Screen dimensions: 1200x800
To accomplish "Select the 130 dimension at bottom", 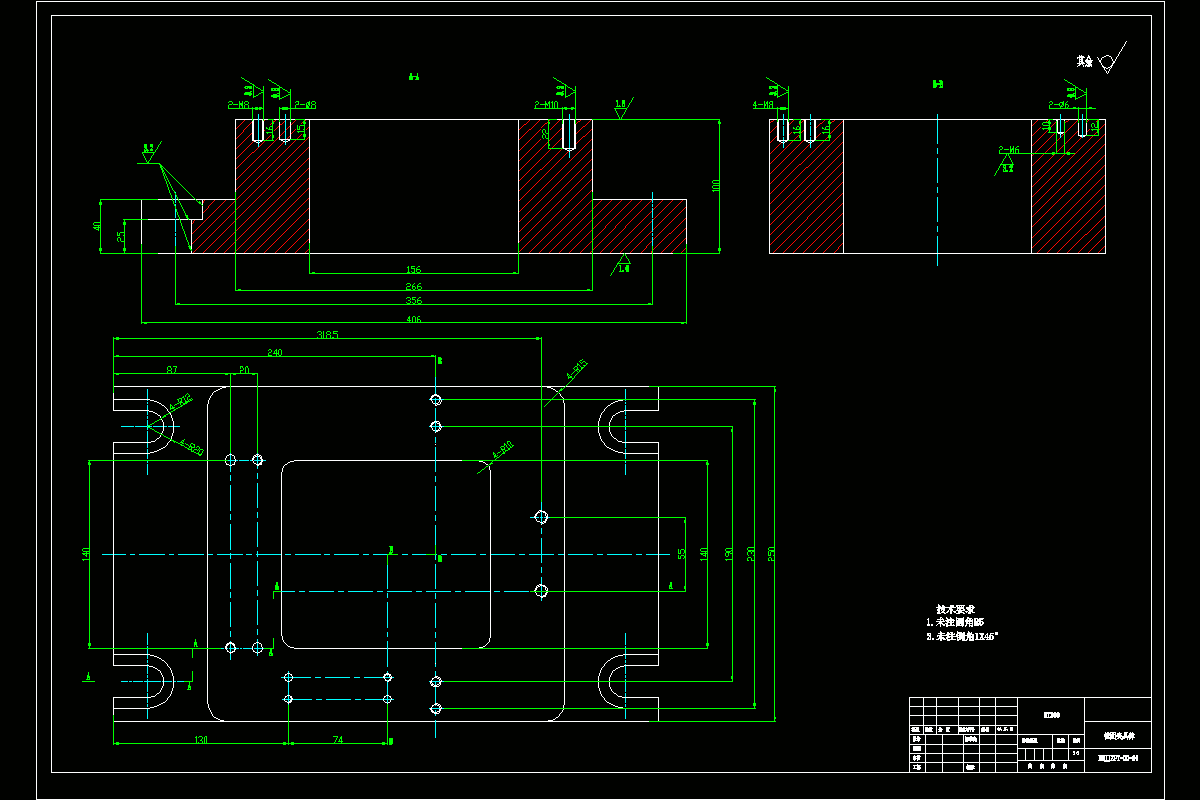I will coord(200,740).
